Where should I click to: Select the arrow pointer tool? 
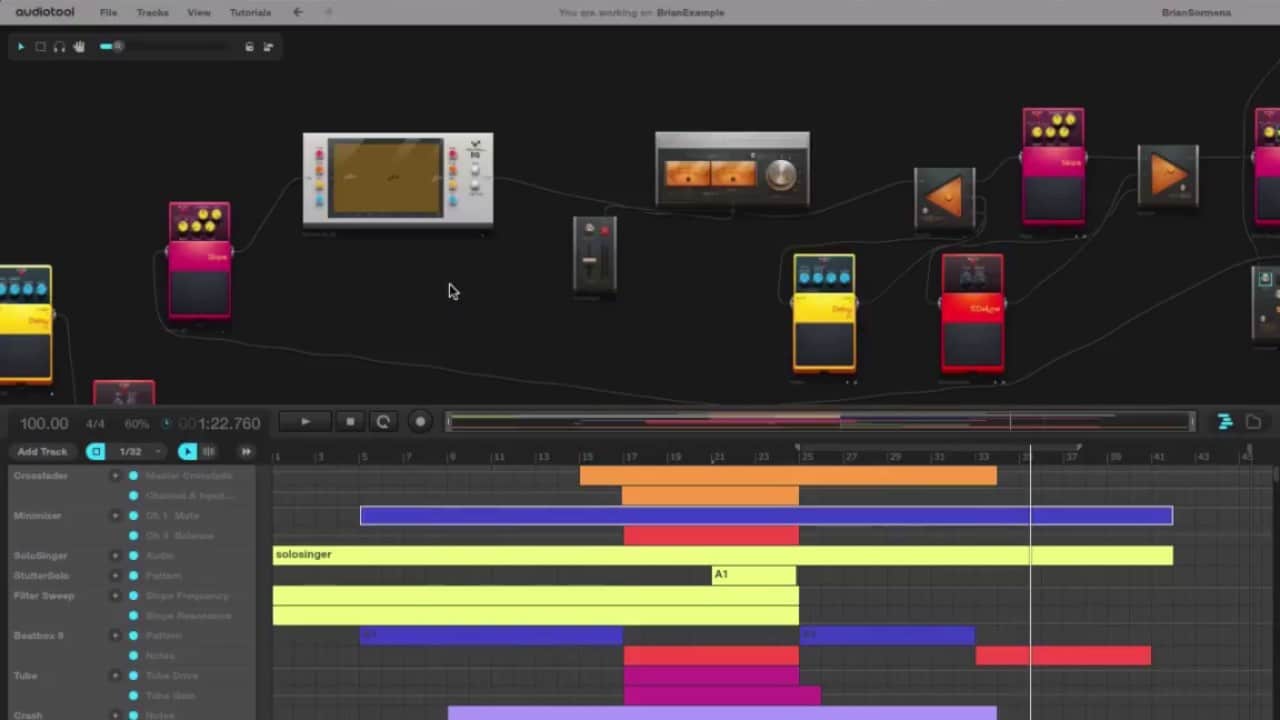21,47
